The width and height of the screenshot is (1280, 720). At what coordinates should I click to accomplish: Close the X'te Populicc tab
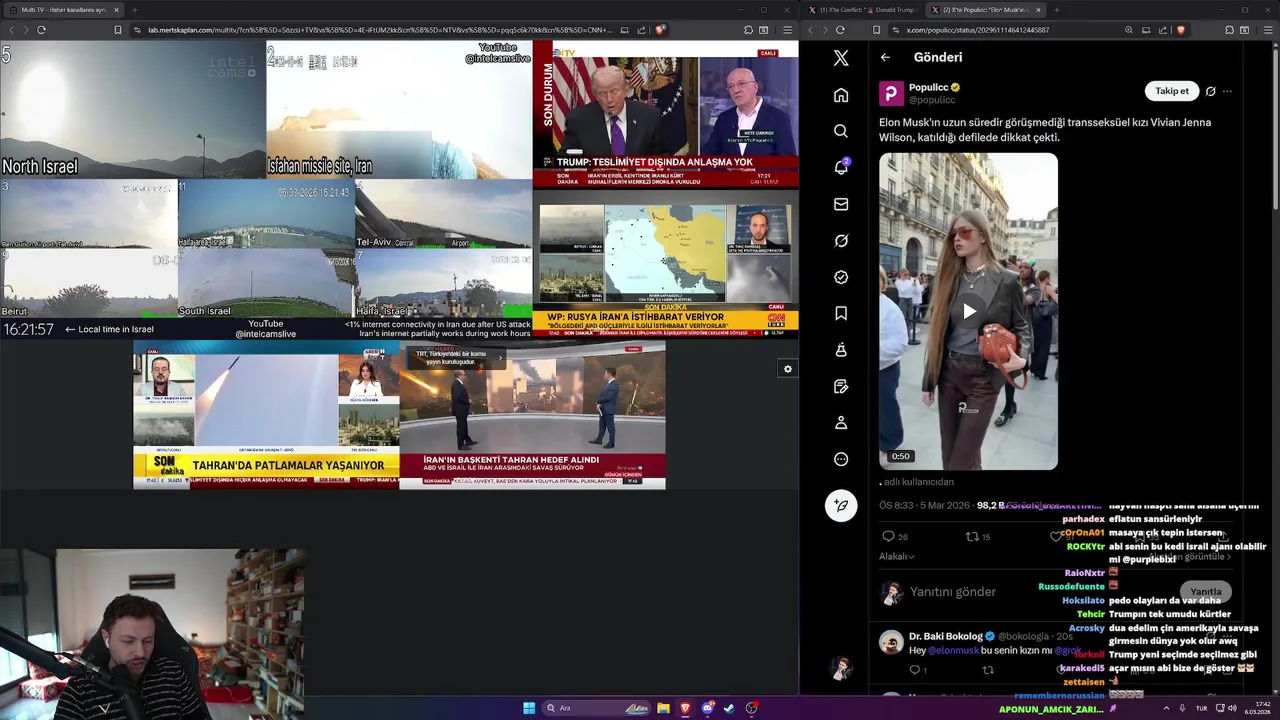tap(1038, 10)
